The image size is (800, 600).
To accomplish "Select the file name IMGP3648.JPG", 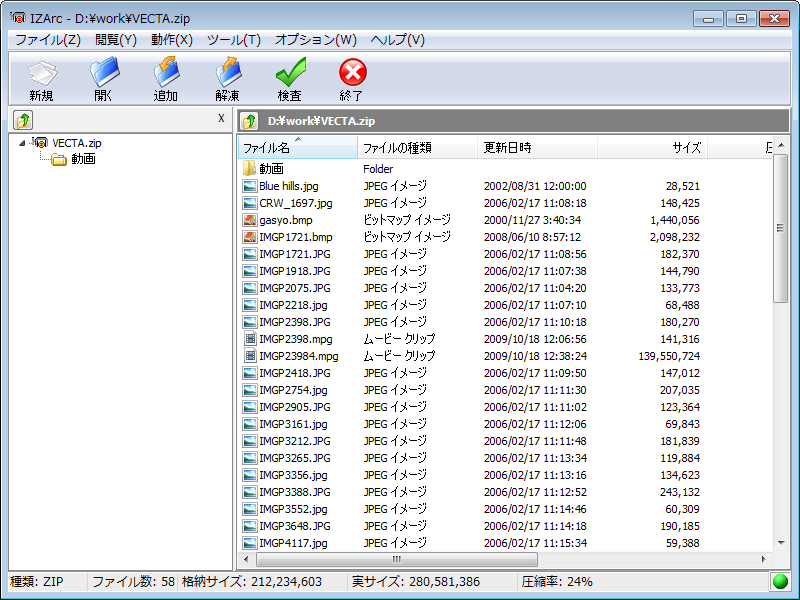I will [294, 526].
